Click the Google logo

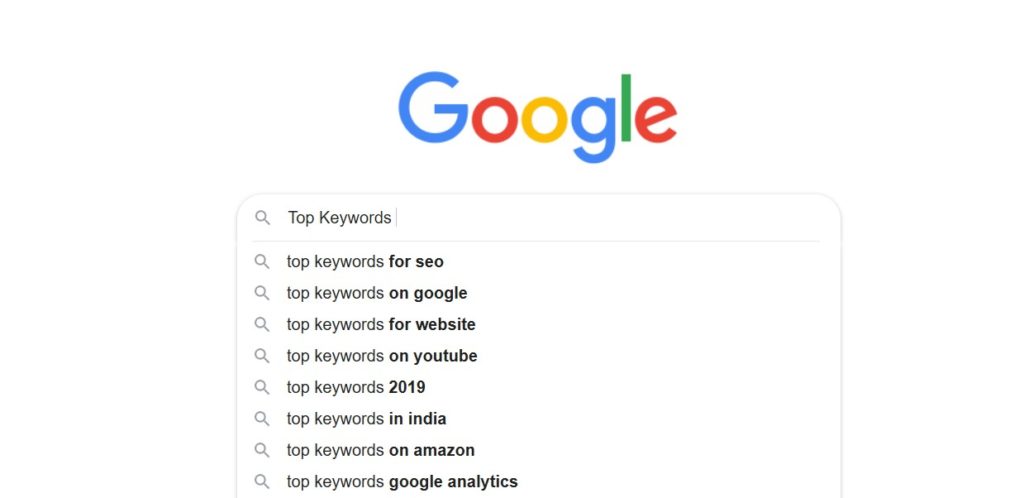click(537, 116)
